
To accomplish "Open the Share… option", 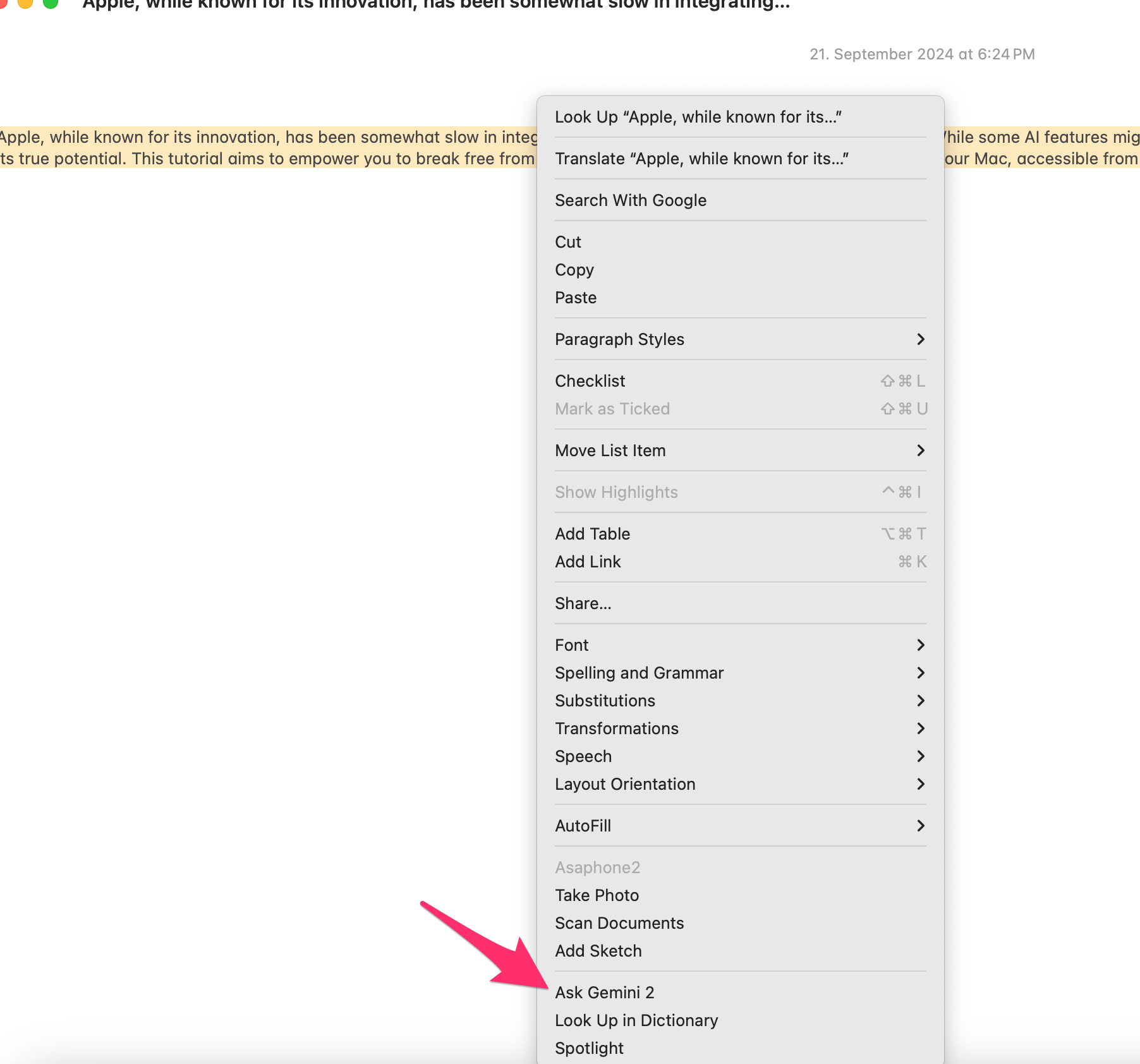I will tap(740, 603).
